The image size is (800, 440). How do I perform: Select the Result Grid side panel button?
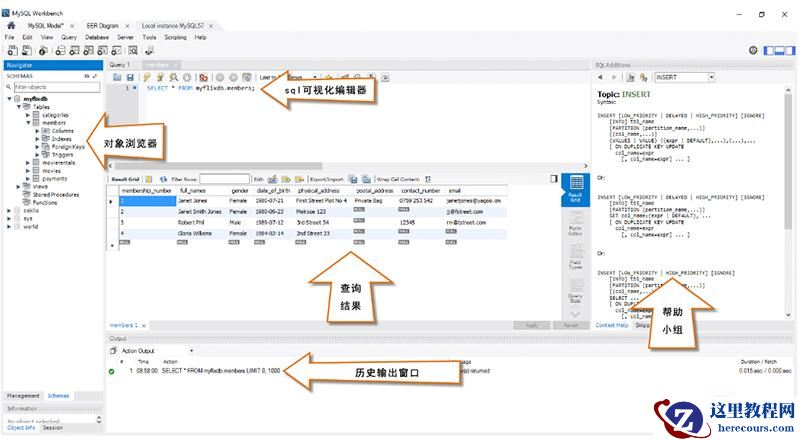(576, 189)
